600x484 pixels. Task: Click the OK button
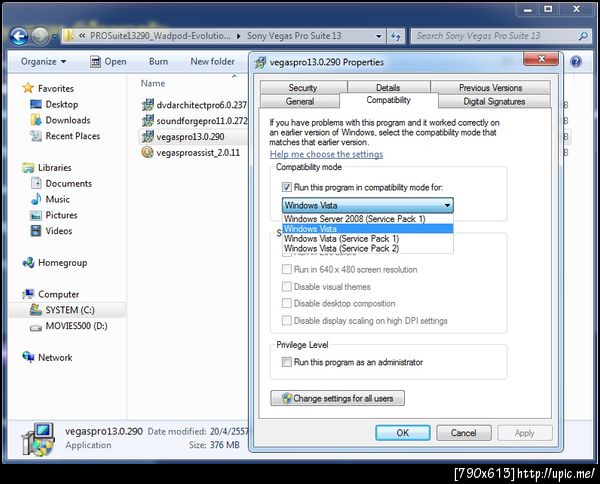(403, 433)
